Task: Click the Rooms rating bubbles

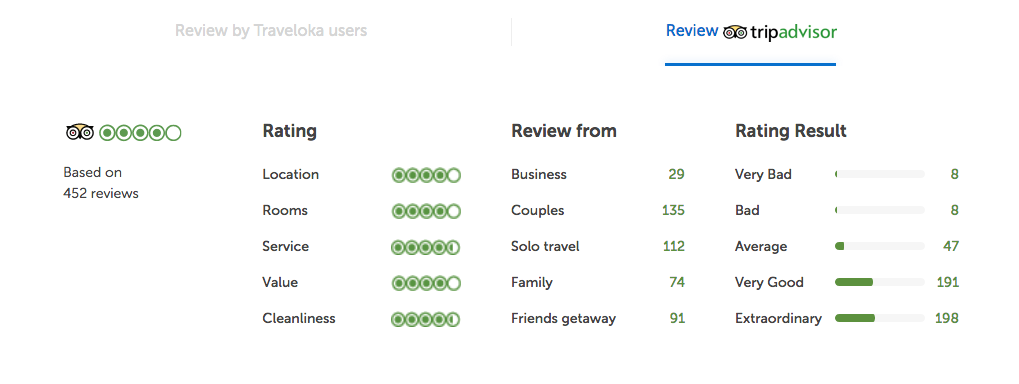Action: 426,211
